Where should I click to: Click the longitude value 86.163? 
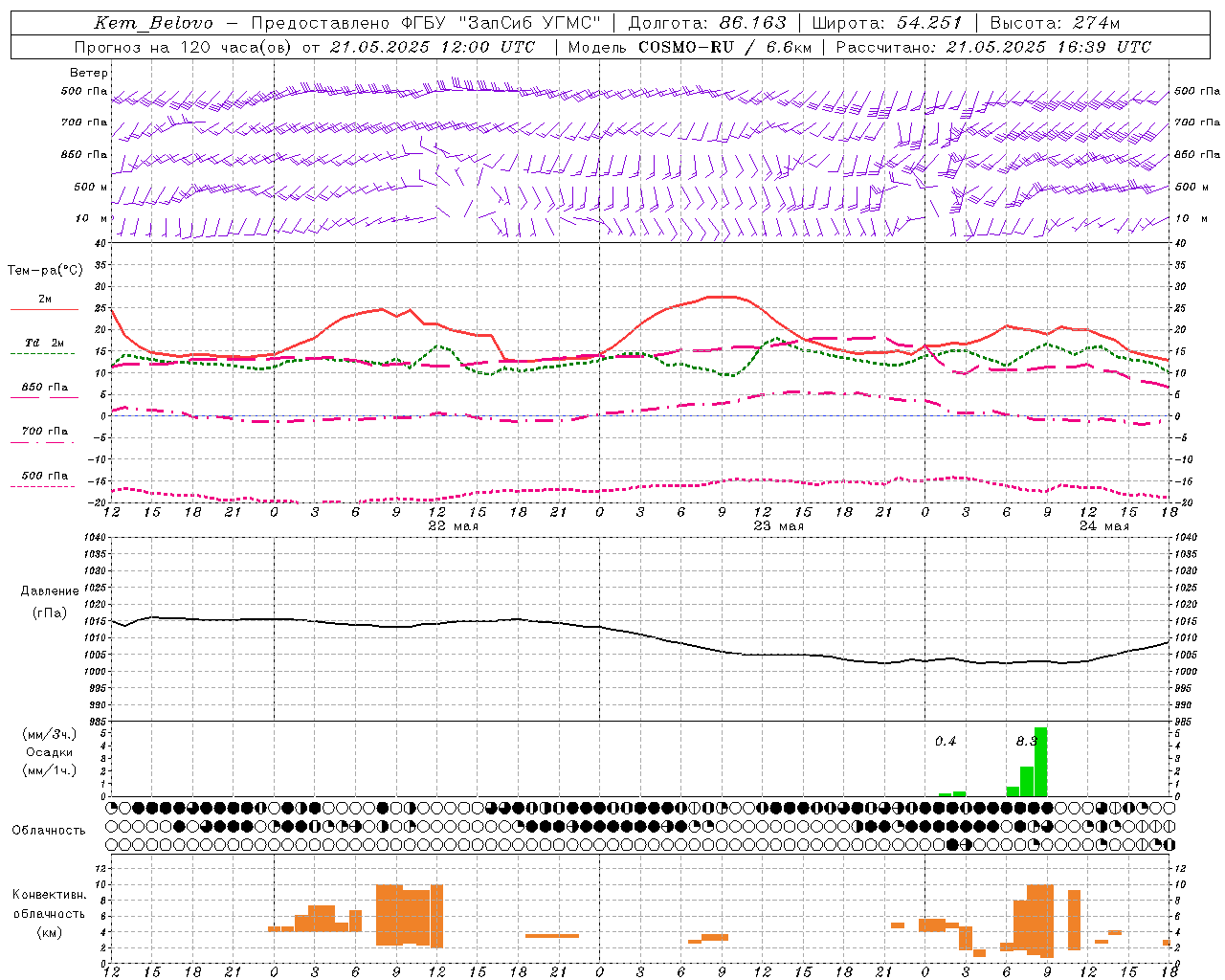click(752, 23)
